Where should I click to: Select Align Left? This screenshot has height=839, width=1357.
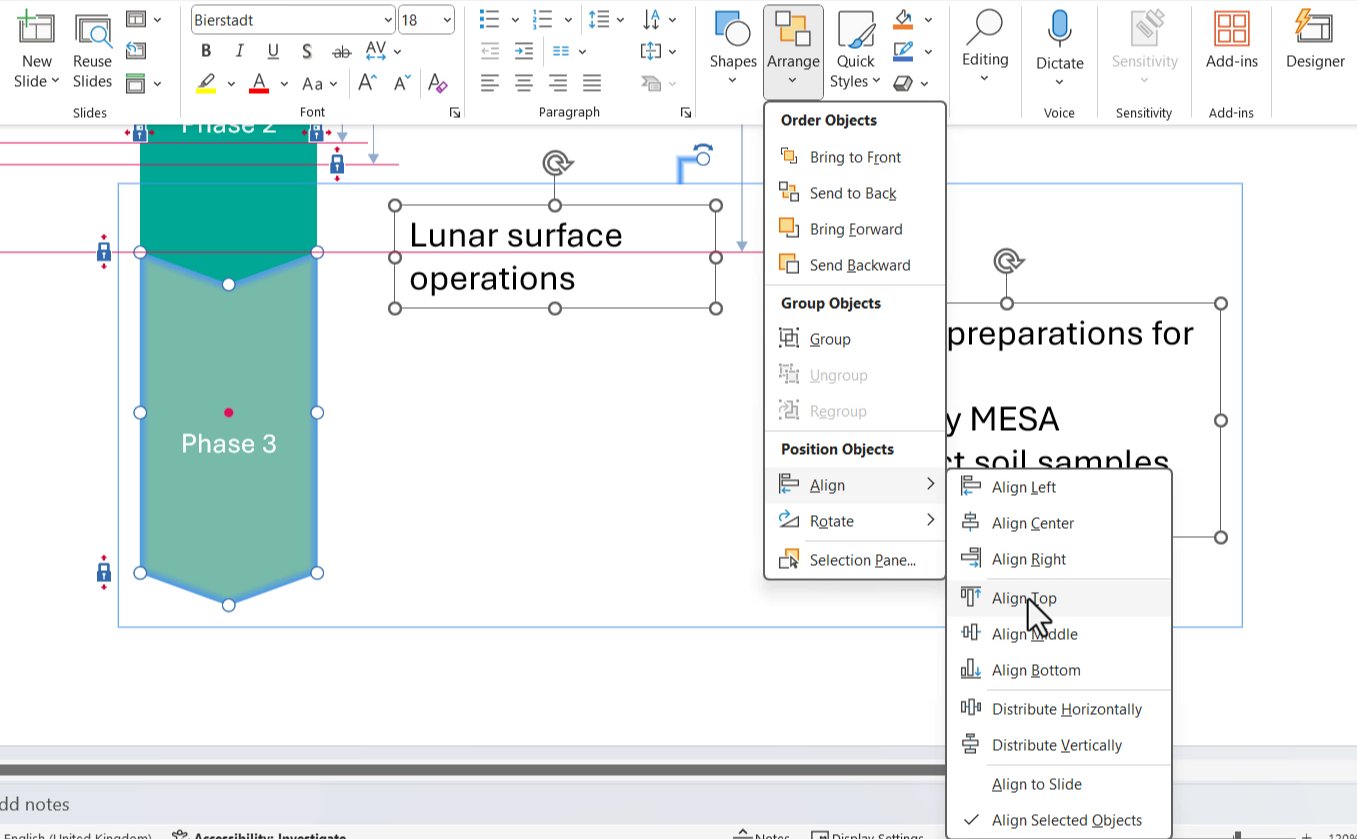pos(1059,487)
